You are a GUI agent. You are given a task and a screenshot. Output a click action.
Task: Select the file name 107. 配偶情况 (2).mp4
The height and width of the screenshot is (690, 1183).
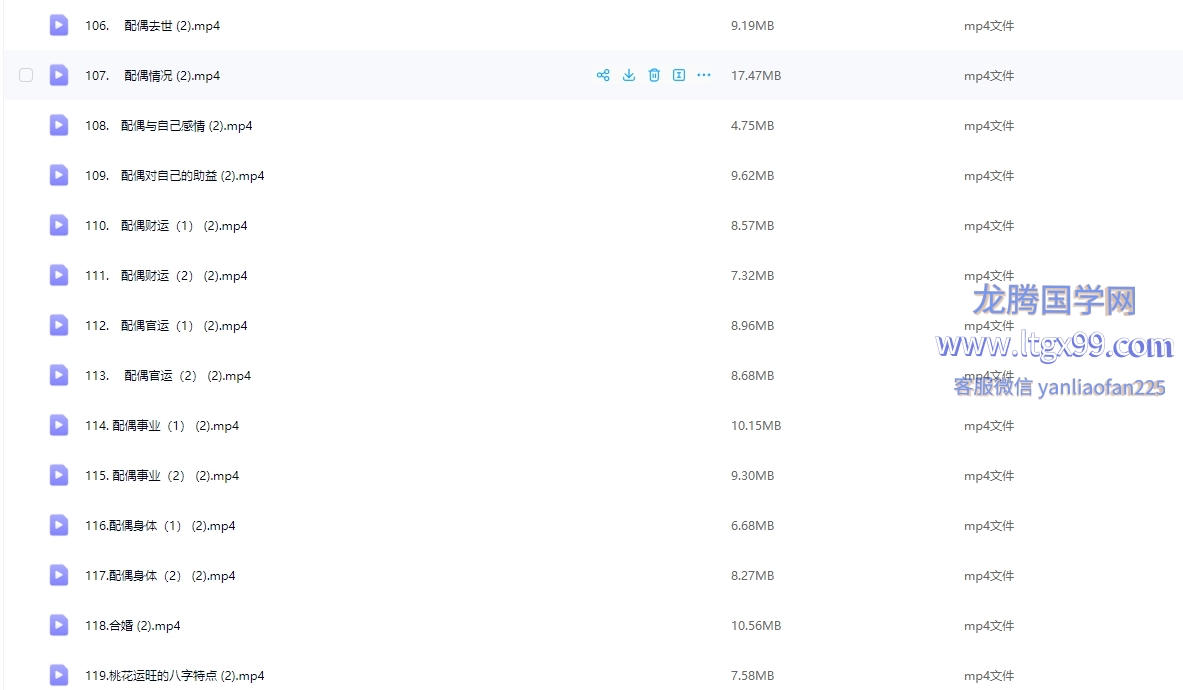pyautogui.click(x=152, y=75)
